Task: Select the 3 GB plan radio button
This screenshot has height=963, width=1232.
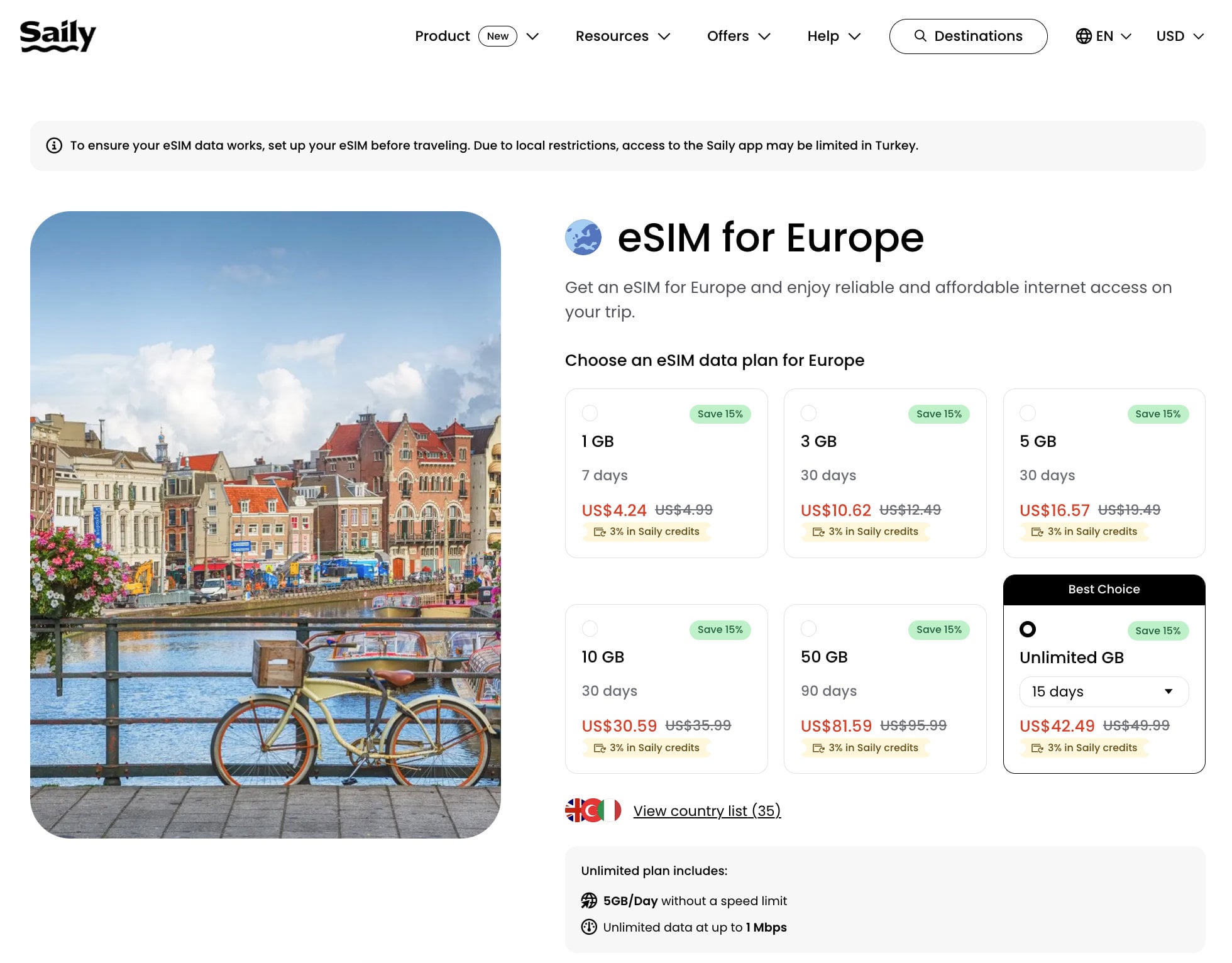Action: click(x=808, y=413)
